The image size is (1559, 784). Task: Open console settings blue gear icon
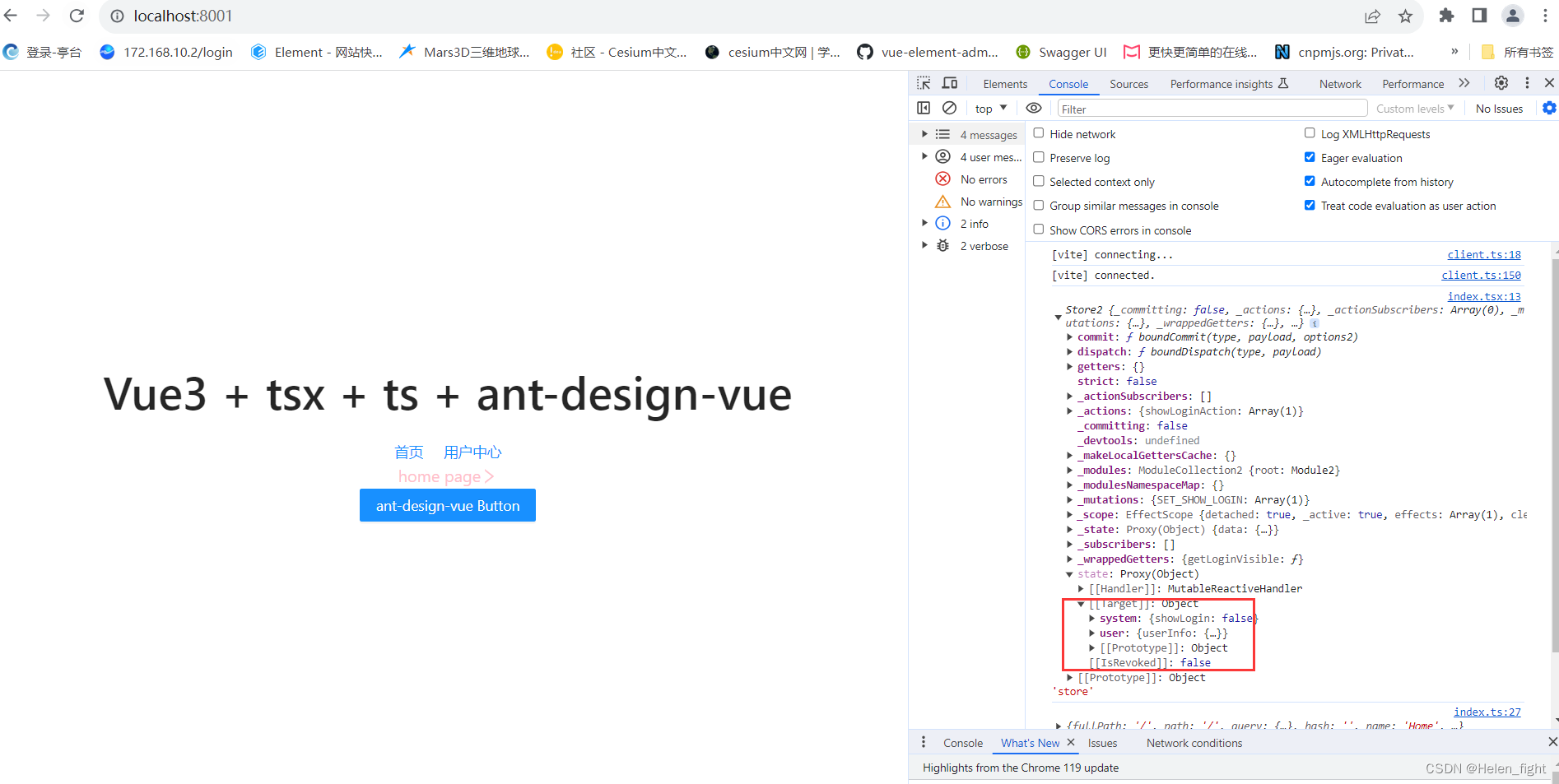[1549, 108]
